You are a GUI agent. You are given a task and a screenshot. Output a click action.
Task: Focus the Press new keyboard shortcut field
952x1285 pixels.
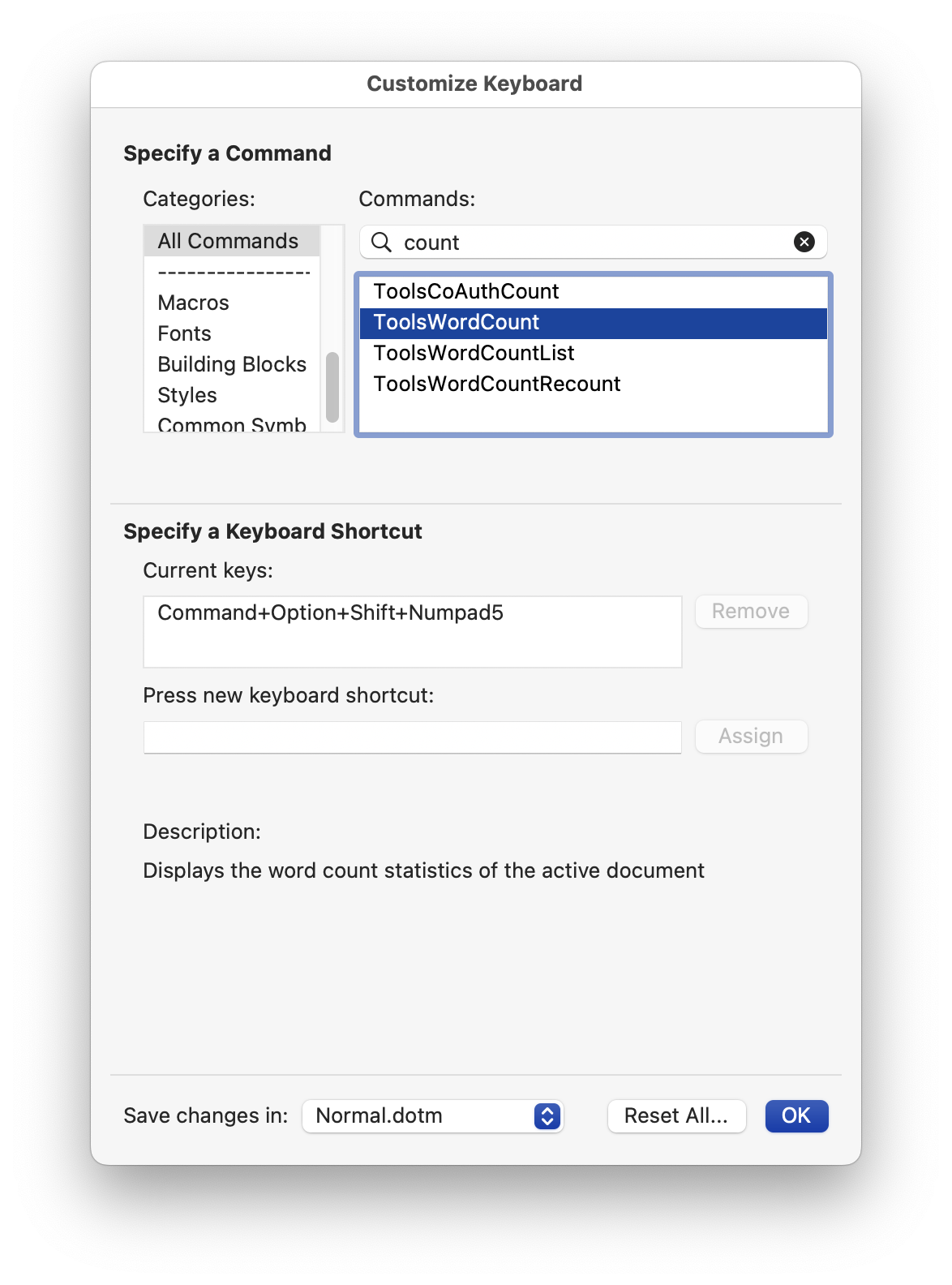coord(412,737)
